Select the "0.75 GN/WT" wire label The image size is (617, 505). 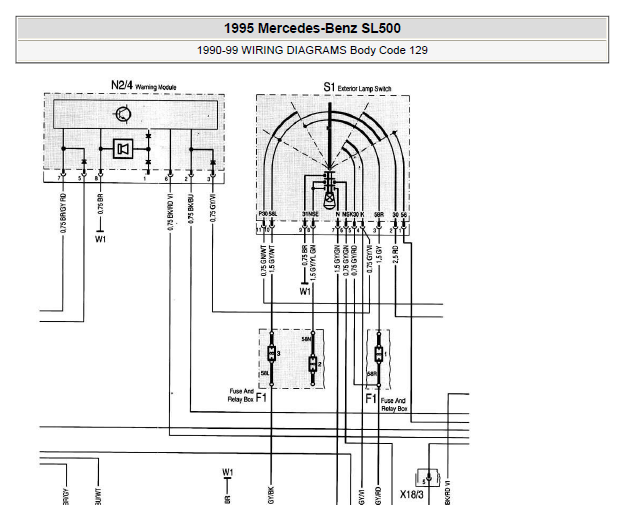point(264,261)
